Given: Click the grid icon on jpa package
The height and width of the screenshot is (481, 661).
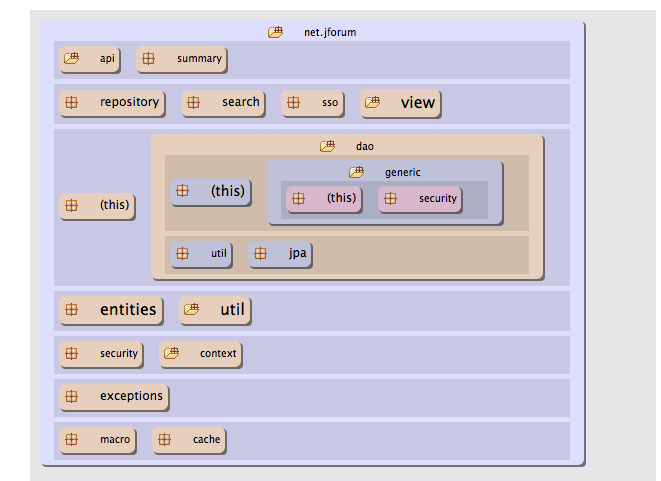Looking at the screenshot, I should pos(260,254).
